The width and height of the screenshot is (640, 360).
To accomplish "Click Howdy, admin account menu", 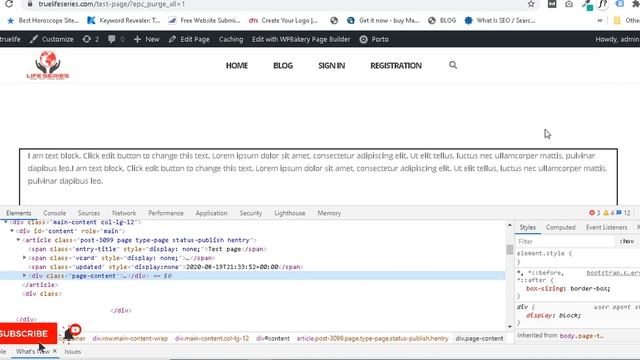I will pyautogui.click(x=617, y=39).
